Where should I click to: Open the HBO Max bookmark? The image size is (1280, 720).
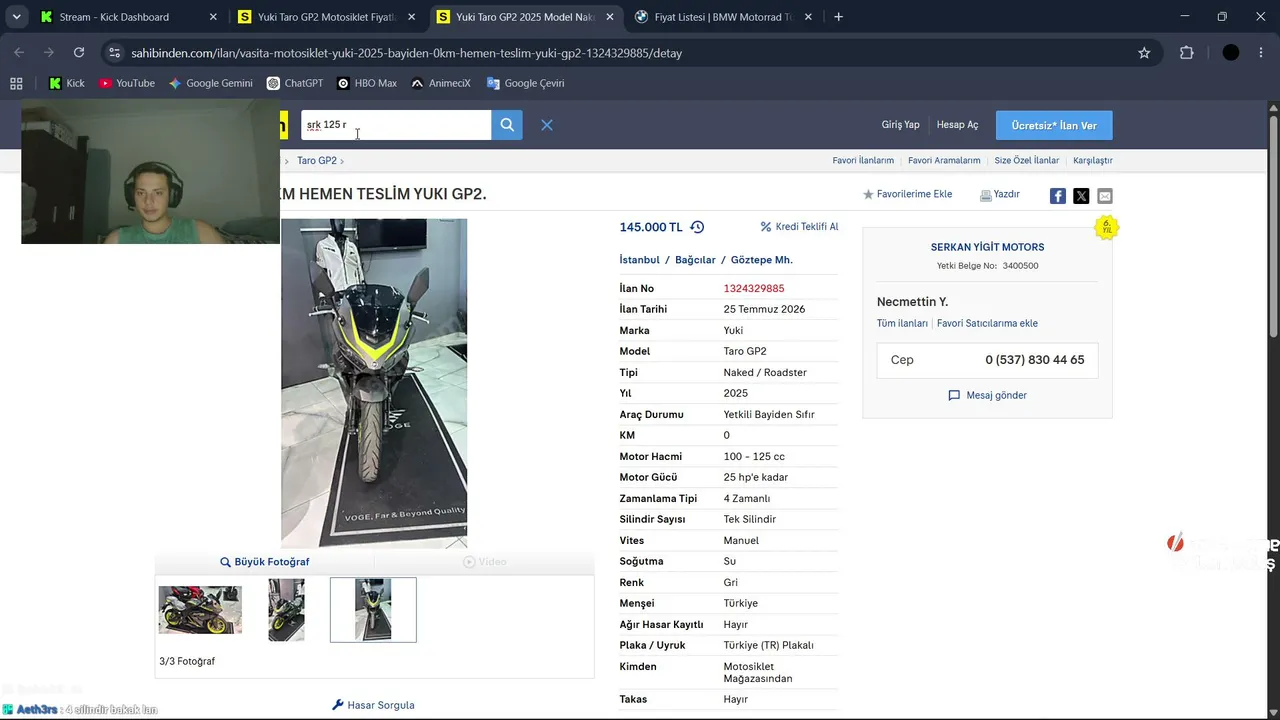tap(367, 83)
